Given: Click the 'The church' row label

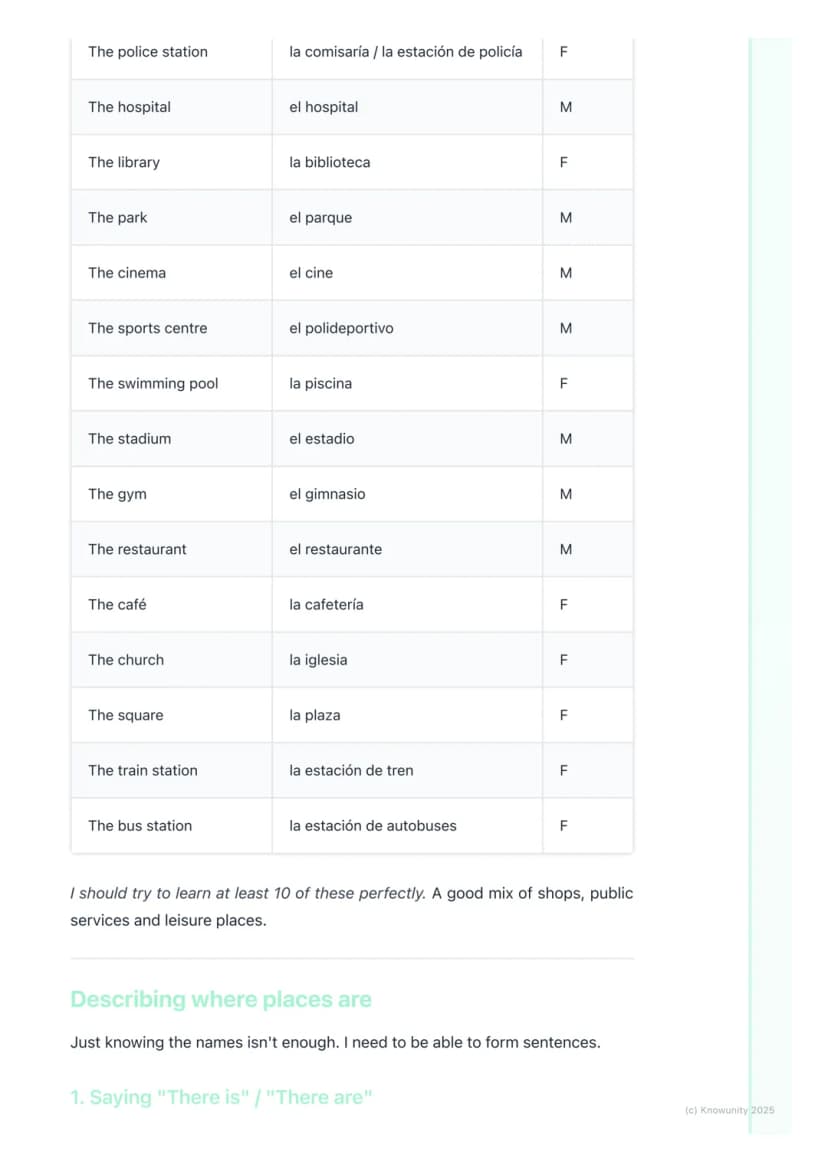Looking at the screenshot, I should point(125,660).
